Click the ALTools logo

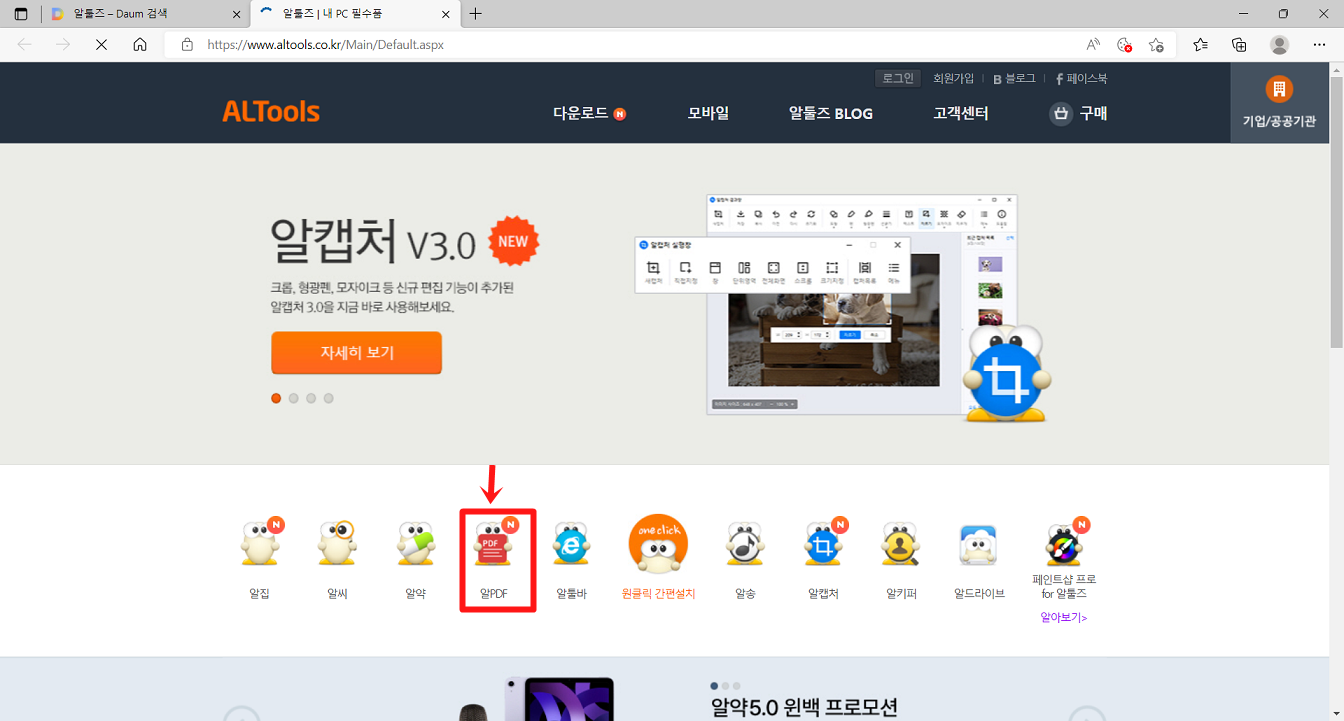271,112
